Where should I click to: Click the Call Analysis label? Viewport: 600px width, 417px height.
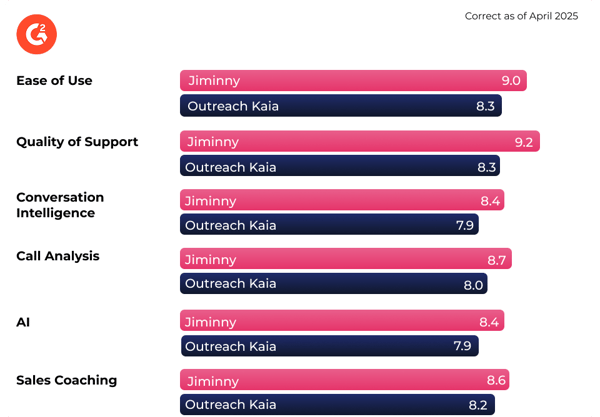pos(58,256)
